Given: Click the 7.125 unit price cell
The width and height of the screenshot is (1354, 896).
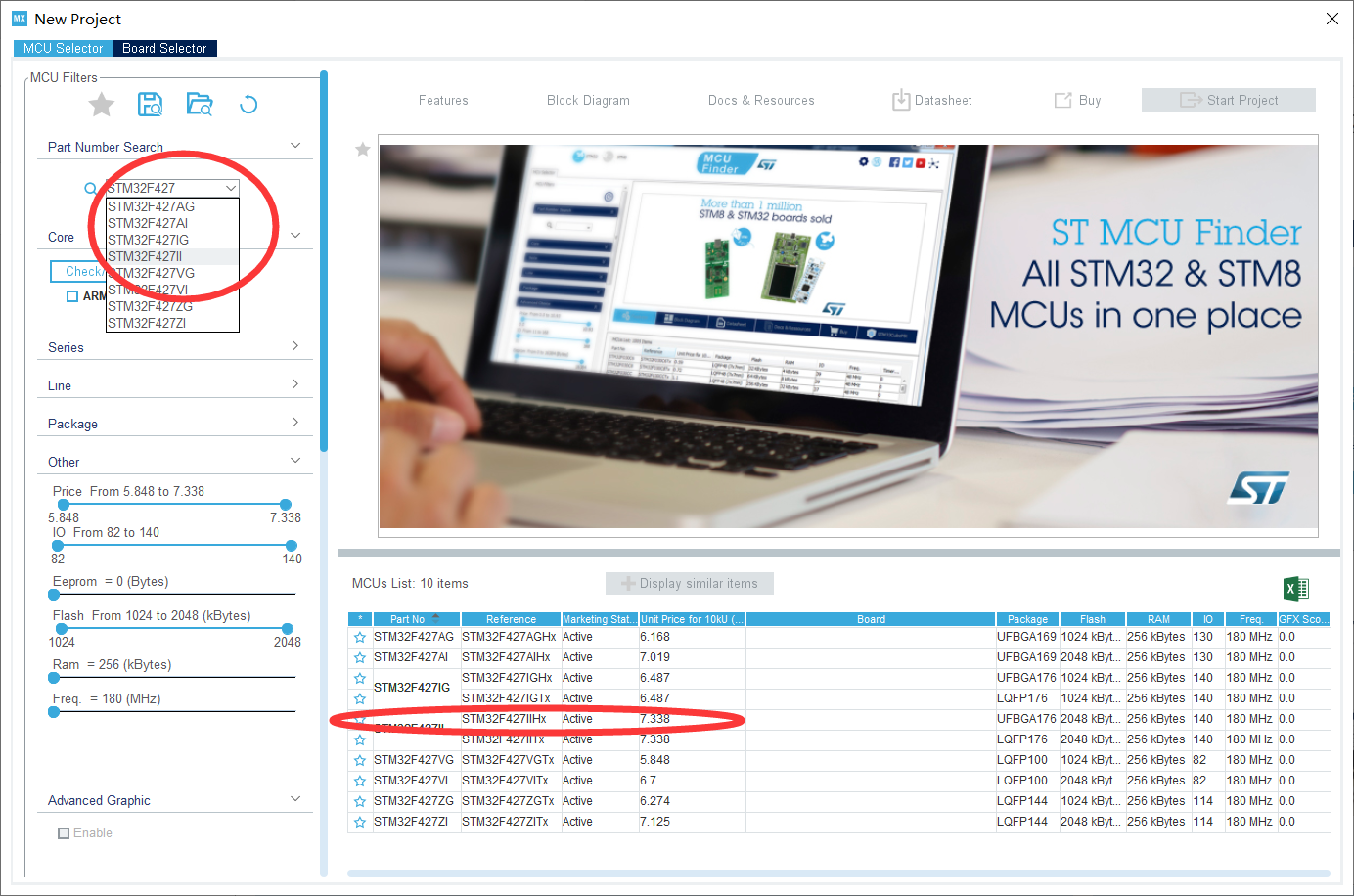Looking at the screenshot, I should tap(692, 822).
